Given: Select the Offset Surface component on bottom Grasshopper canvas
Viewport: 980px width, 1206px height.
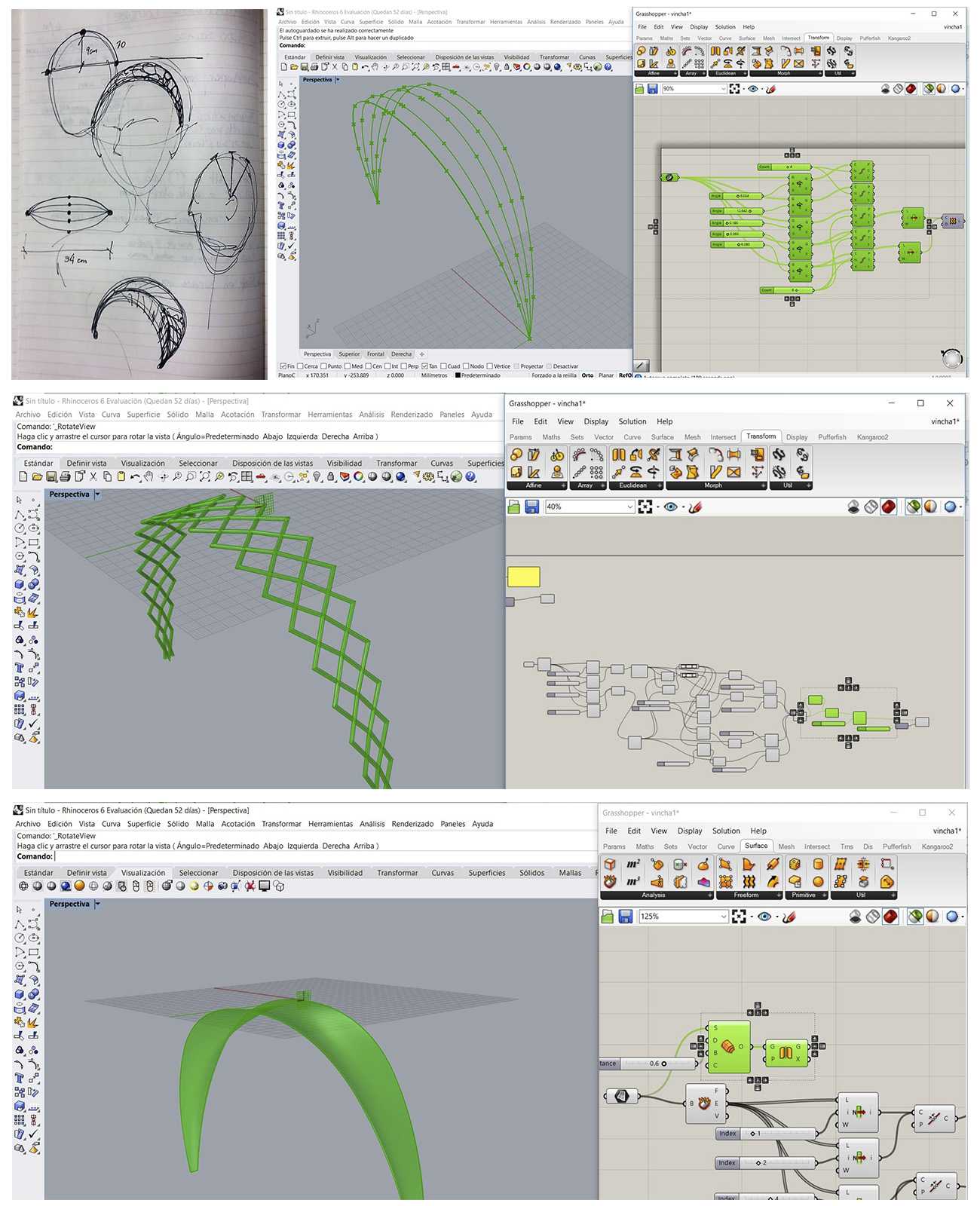Looking at the screenshot, I should 728,1047.
